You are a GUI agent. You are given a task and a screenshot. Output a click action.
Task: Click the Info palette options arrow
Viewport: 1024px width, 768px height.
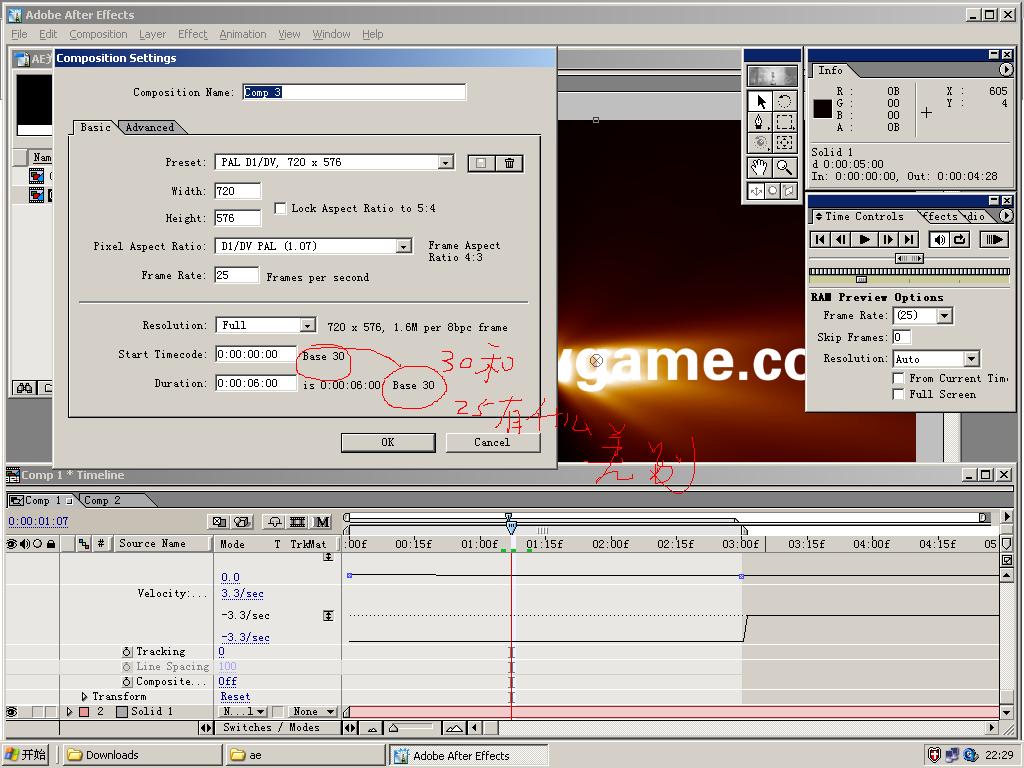click(x=1006, y=69)
